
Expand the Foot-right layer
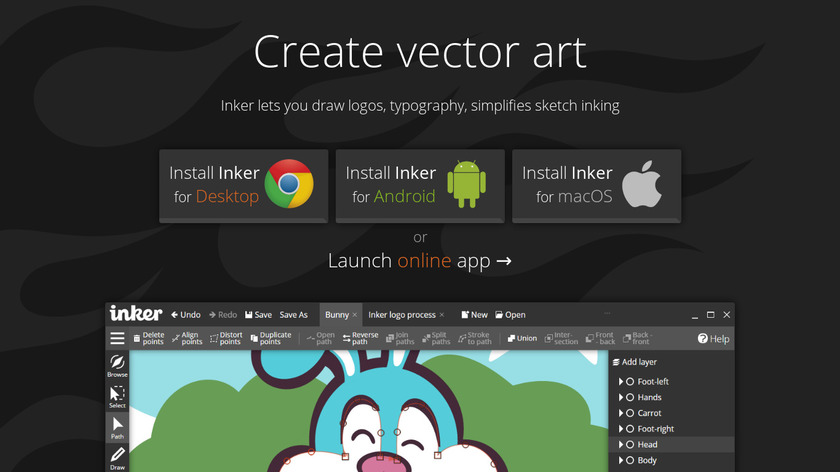(x=620, y=429)
